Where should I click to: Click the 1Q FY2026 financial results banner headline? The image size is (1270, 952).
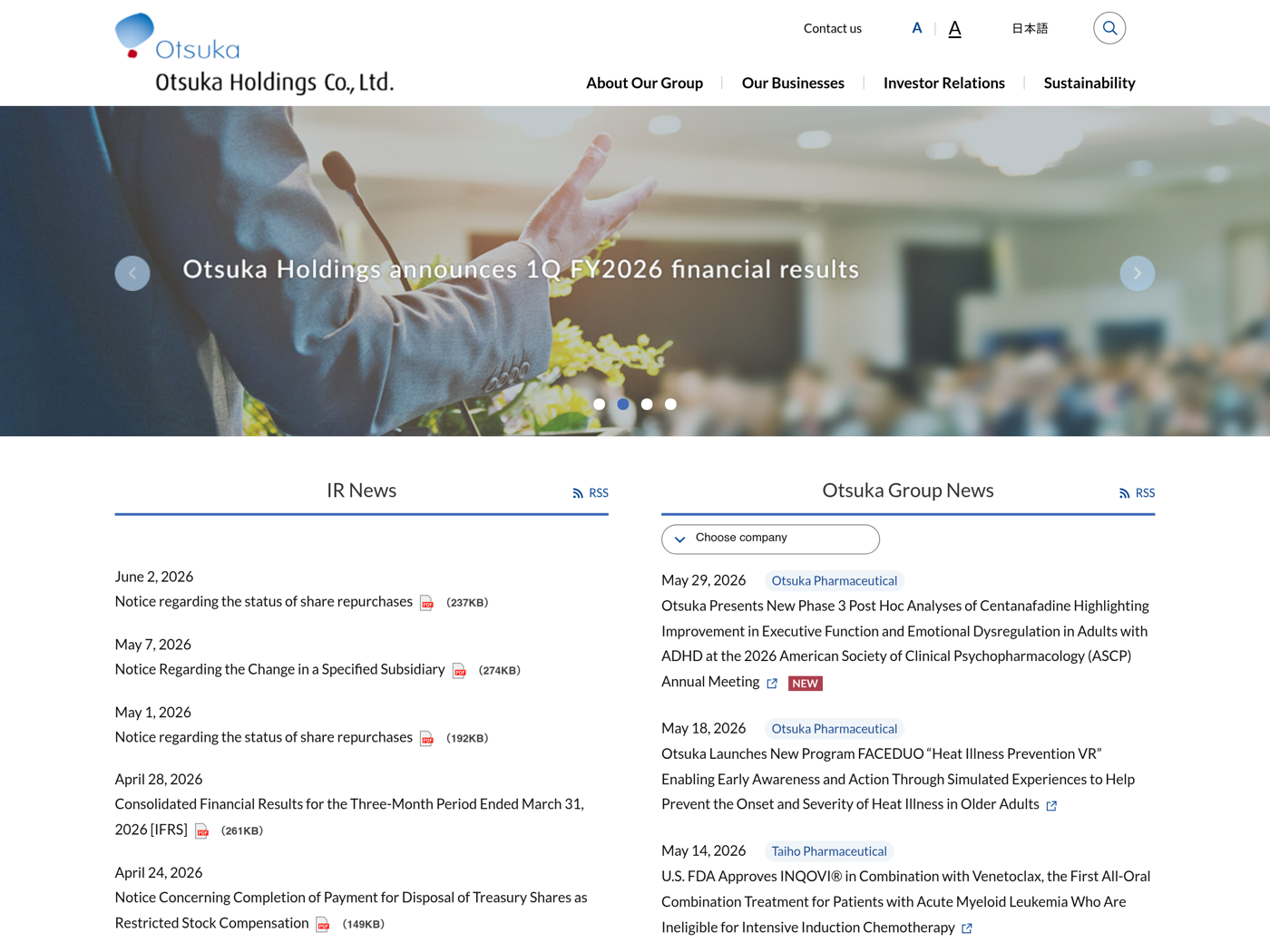pyautogui.click(x=521, y=269)
